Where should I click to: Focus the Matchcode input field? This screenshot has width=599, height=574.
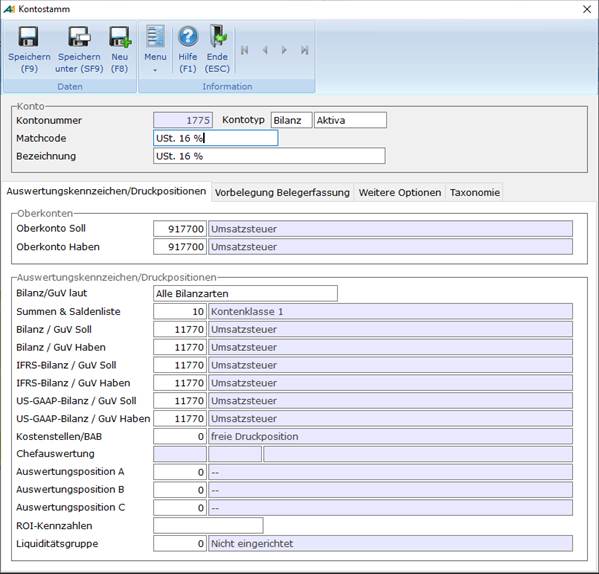[215, 138]
